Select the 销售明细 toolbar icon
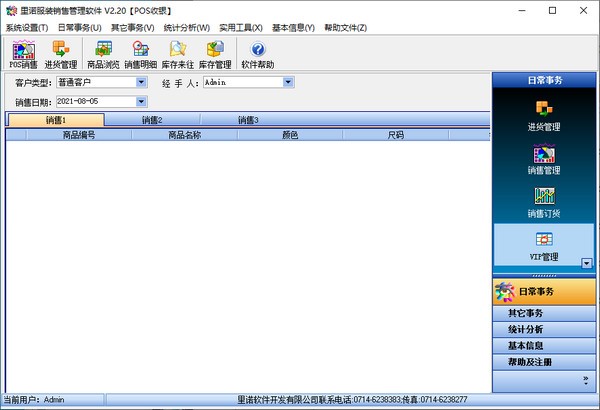Screen dimensions: 600x410 coord(141,54)
